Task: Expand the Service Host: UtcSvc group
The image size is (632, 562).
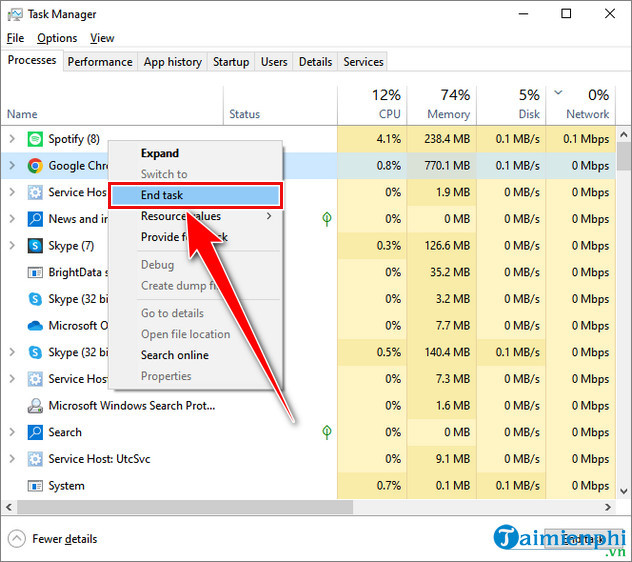Action: click(12, 459)
